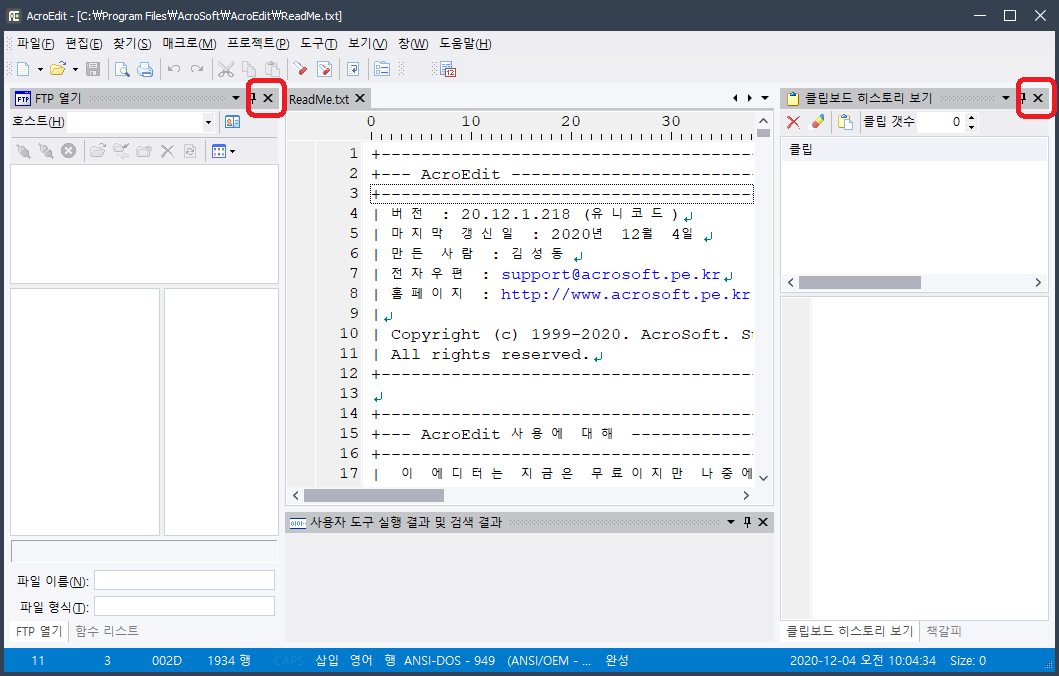Screen dimensions: 1059x676
Task: Open Print Preview from the toolbar
Action: [122, 69]
